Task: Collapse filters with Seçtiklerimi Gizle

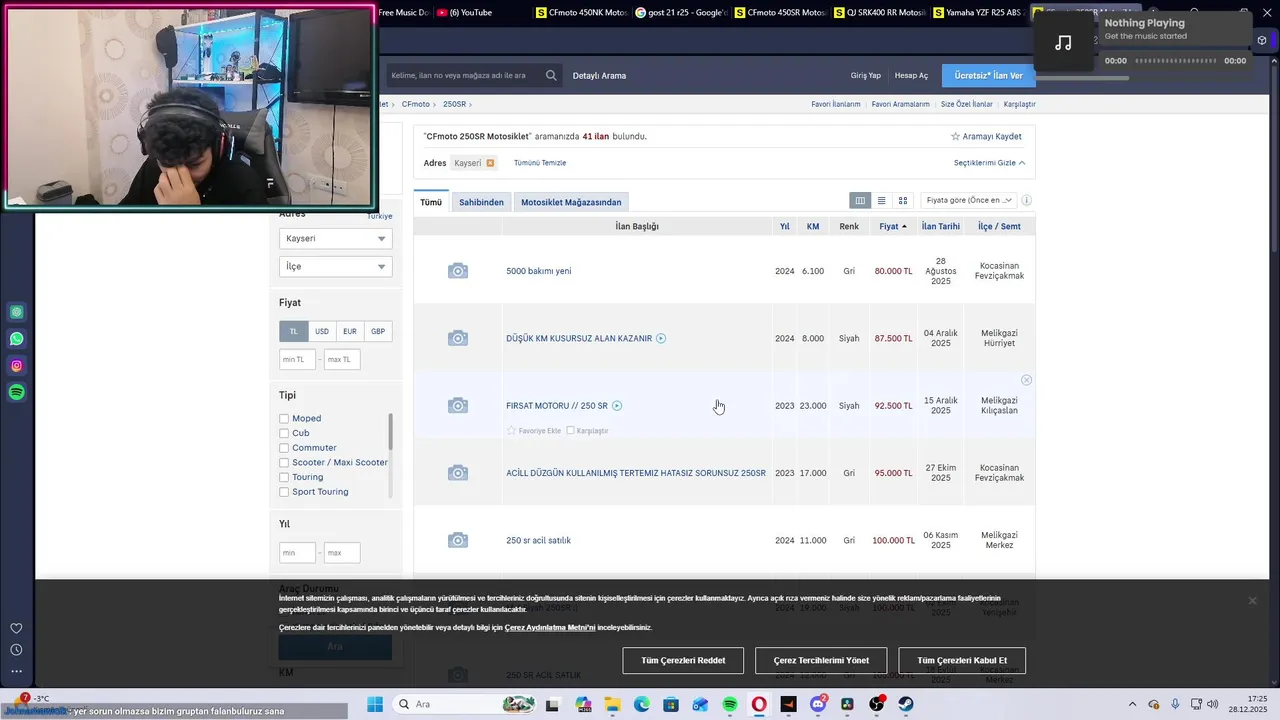Action: (989, 163)
